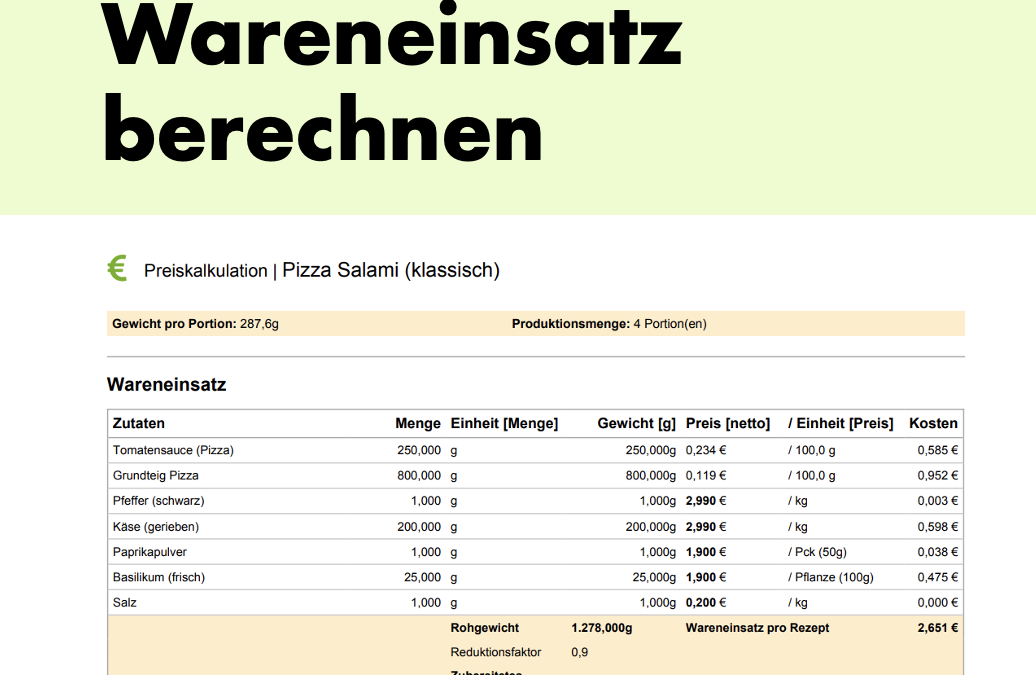Click quantity 800,000 of Grundteig Pizza
Viewport: 1036px width, 675px height.
pyautogui.click(x=419, y=476)
